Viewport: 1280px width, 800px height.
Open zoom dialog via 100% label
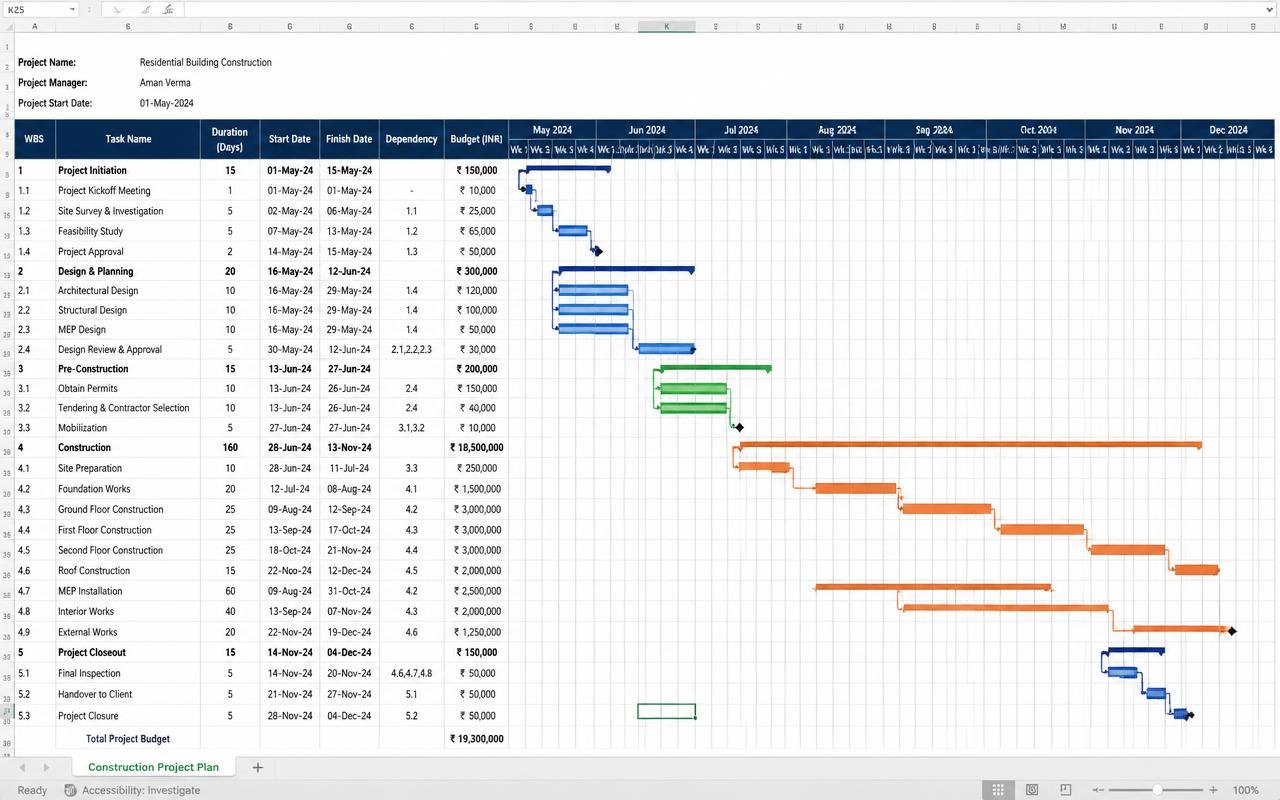click(x=1245, y=790)
